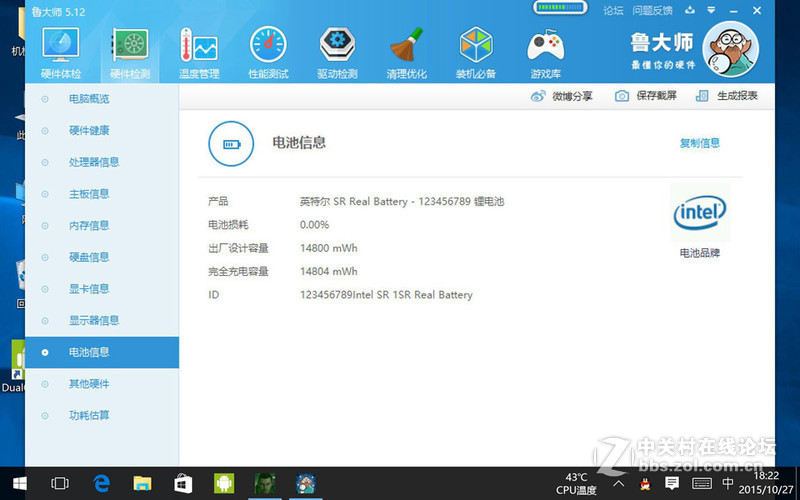Click the 鲁大师 mascot avatar

pyautogui.click(x=731, y=49)
